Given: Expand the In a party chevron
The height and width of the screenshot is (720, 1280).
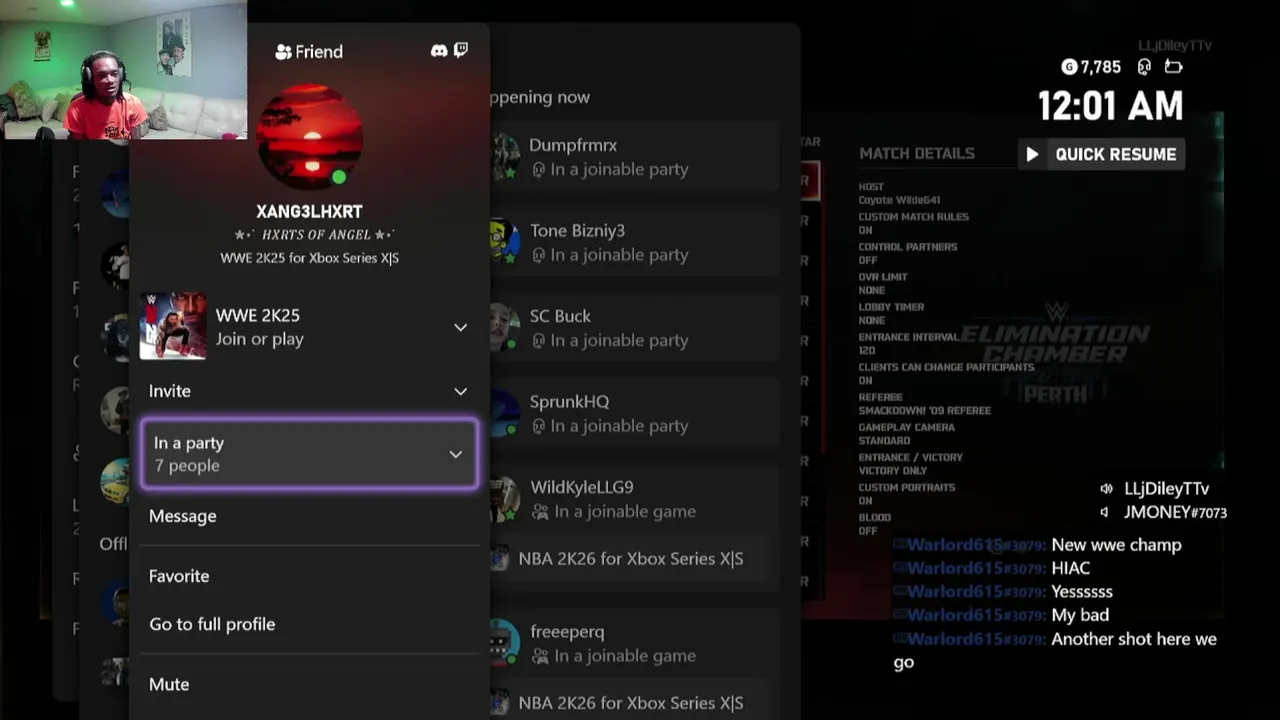Looking at the screenshot, I should tap(455, 454).
